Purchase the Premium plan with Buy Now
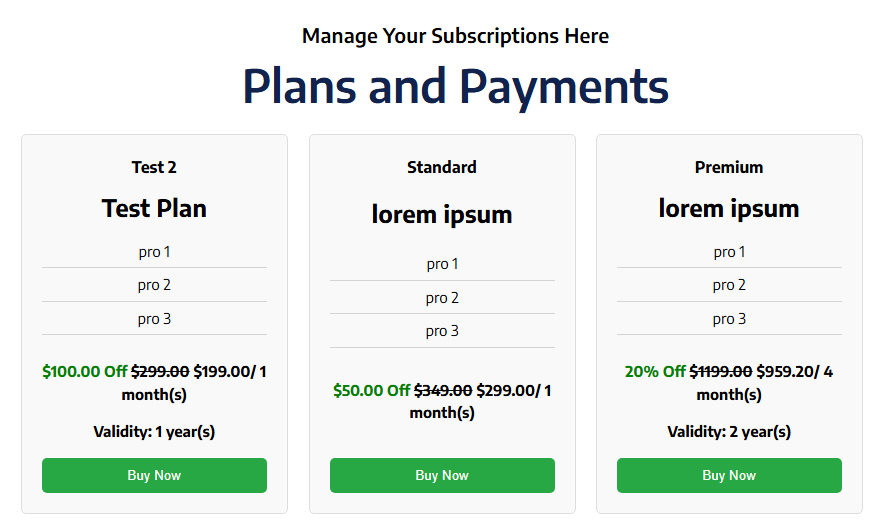The image size is (889, 524). pyautogui.click(x=729, y=475)
